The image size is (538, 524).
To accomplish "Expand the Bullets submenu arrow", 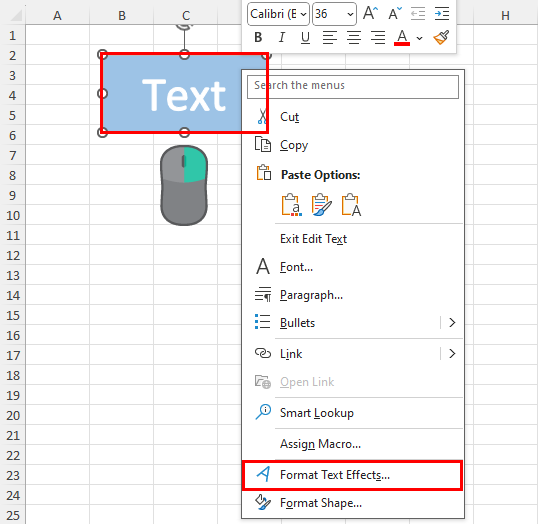I will [x=452, y=323].
